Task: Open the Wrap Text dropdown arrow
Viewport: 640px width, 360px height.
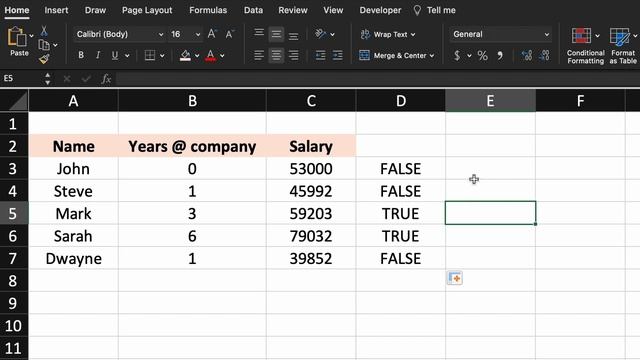Action: tap(413, 34)
